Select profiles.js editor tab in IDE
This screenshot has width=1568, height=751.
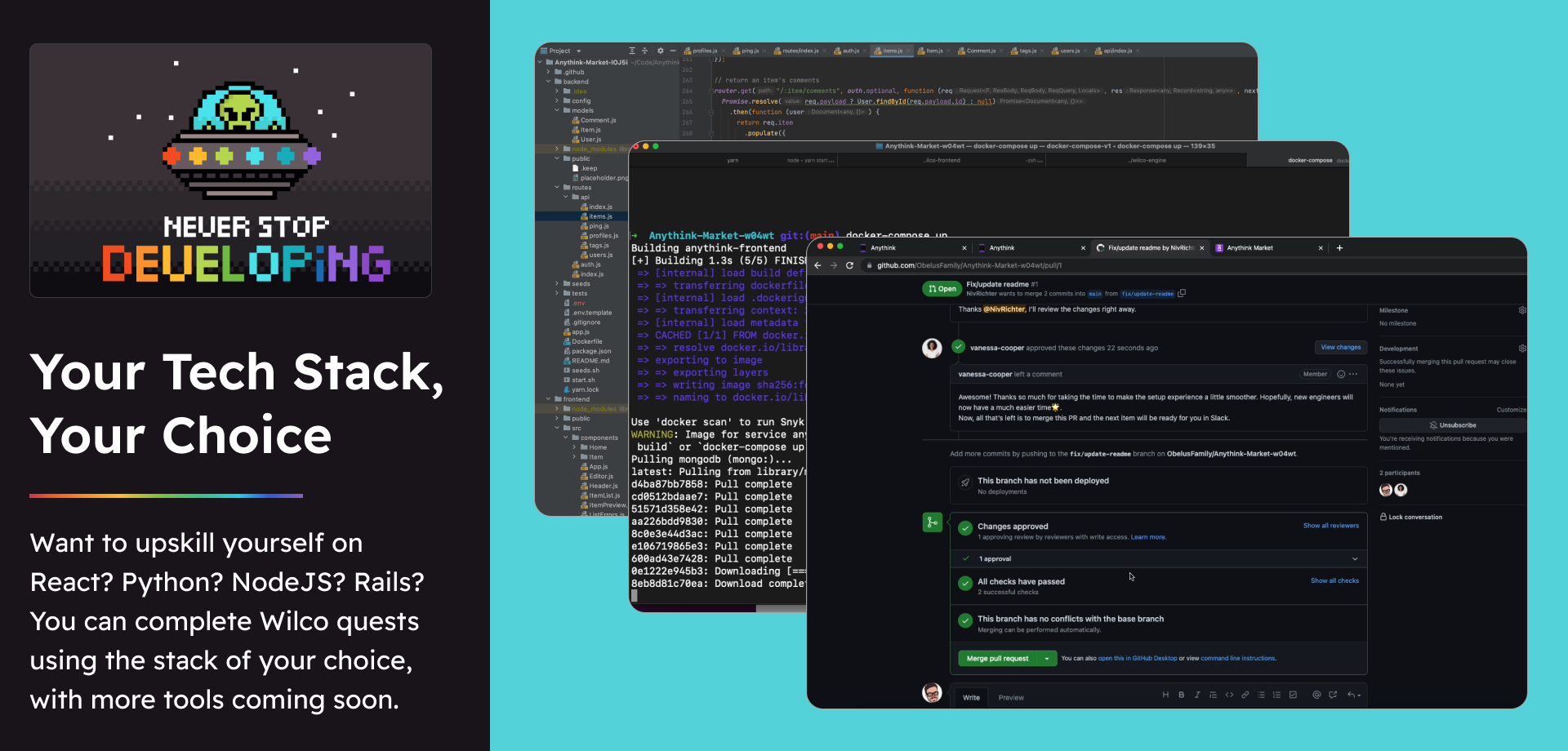(x=704, y=51)
